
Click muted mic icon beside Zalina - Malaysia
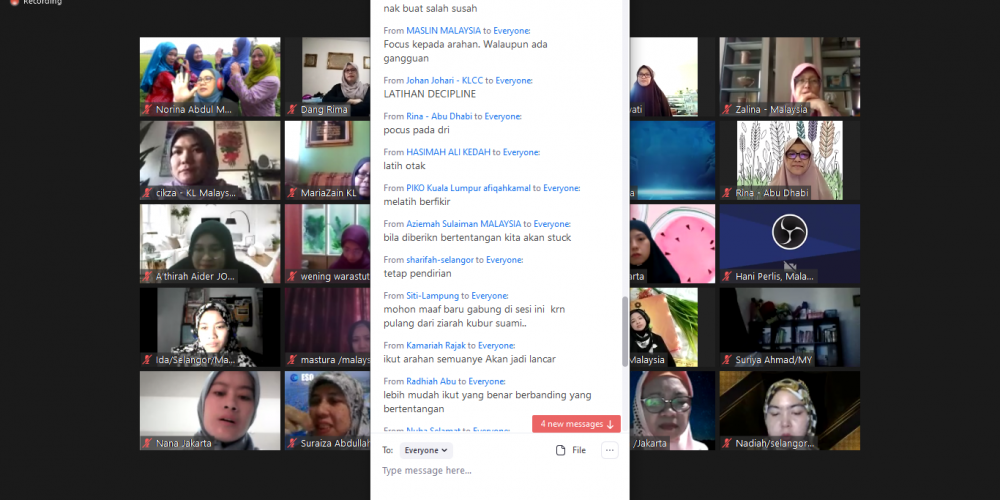click(x=728, y=109)
